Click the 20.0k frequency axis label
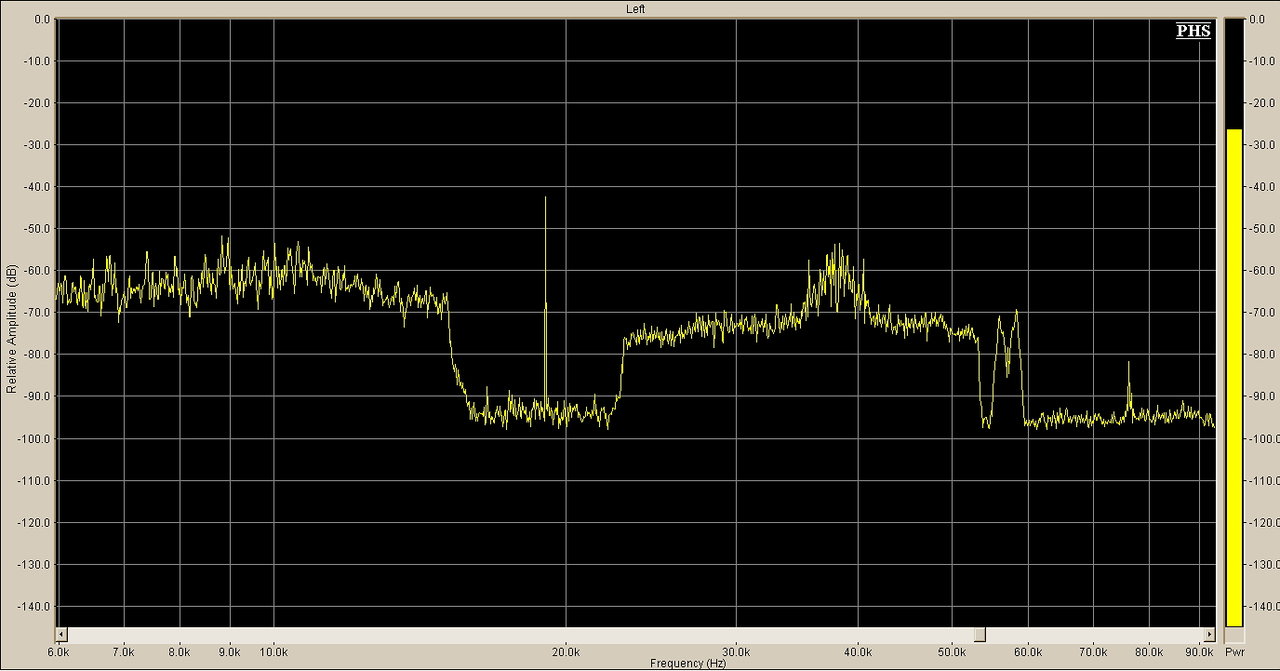The image size is (1280, 671). (567, 650)
